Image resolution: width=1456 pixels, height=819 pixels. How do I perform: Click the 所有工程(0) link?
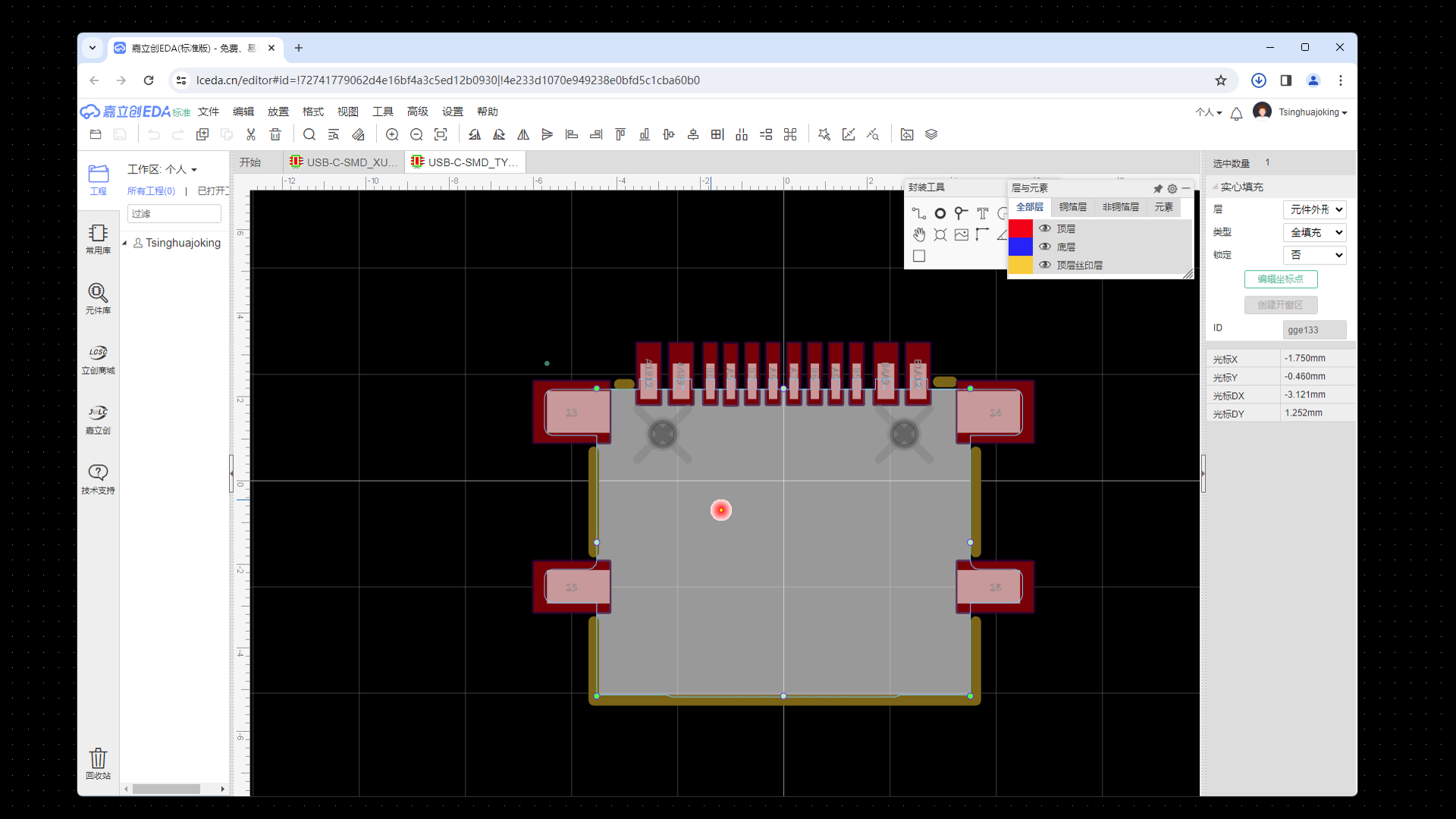click(151, 191)
